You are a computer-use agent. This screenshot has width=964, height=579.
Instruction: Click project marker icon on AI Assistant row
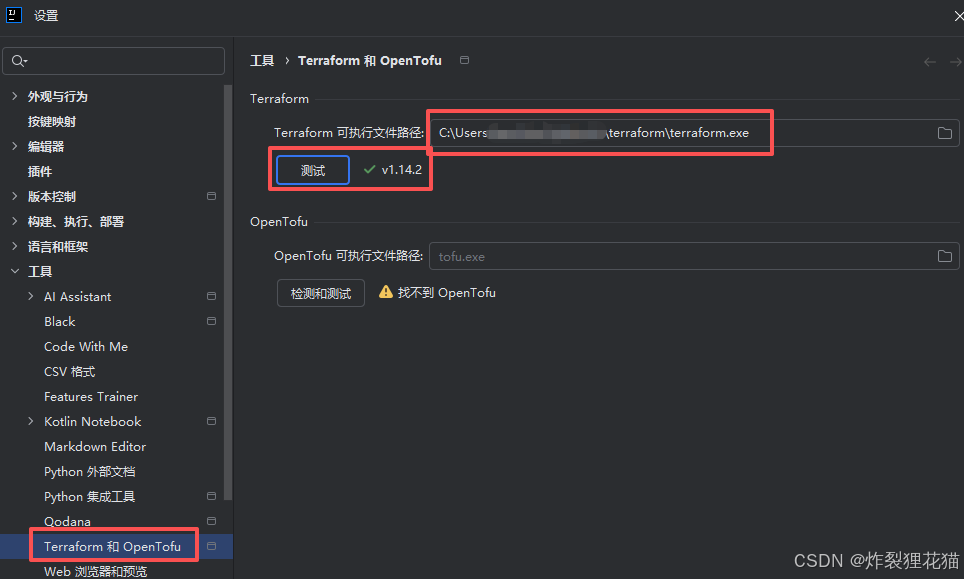pos(211,296)
